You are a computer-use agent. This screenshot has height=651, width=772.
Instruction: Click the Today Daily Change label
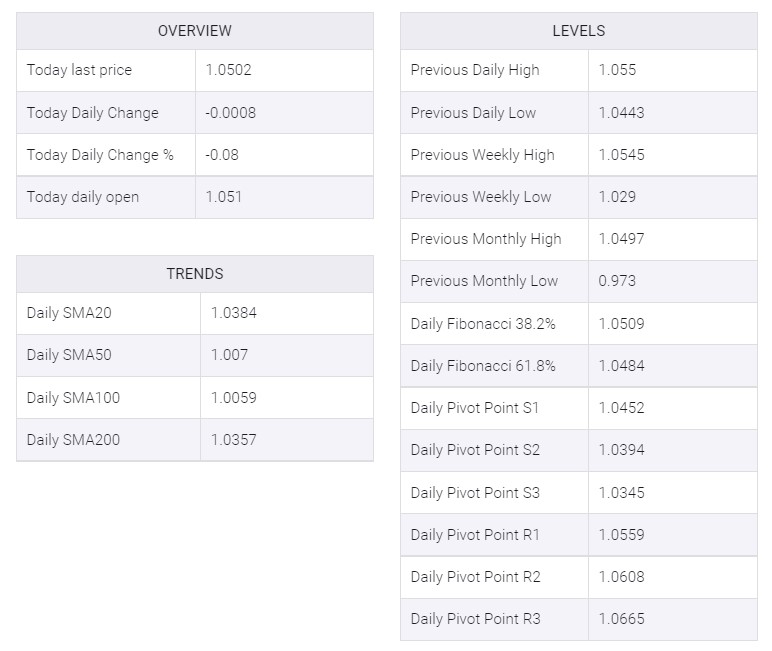point(93,113)
